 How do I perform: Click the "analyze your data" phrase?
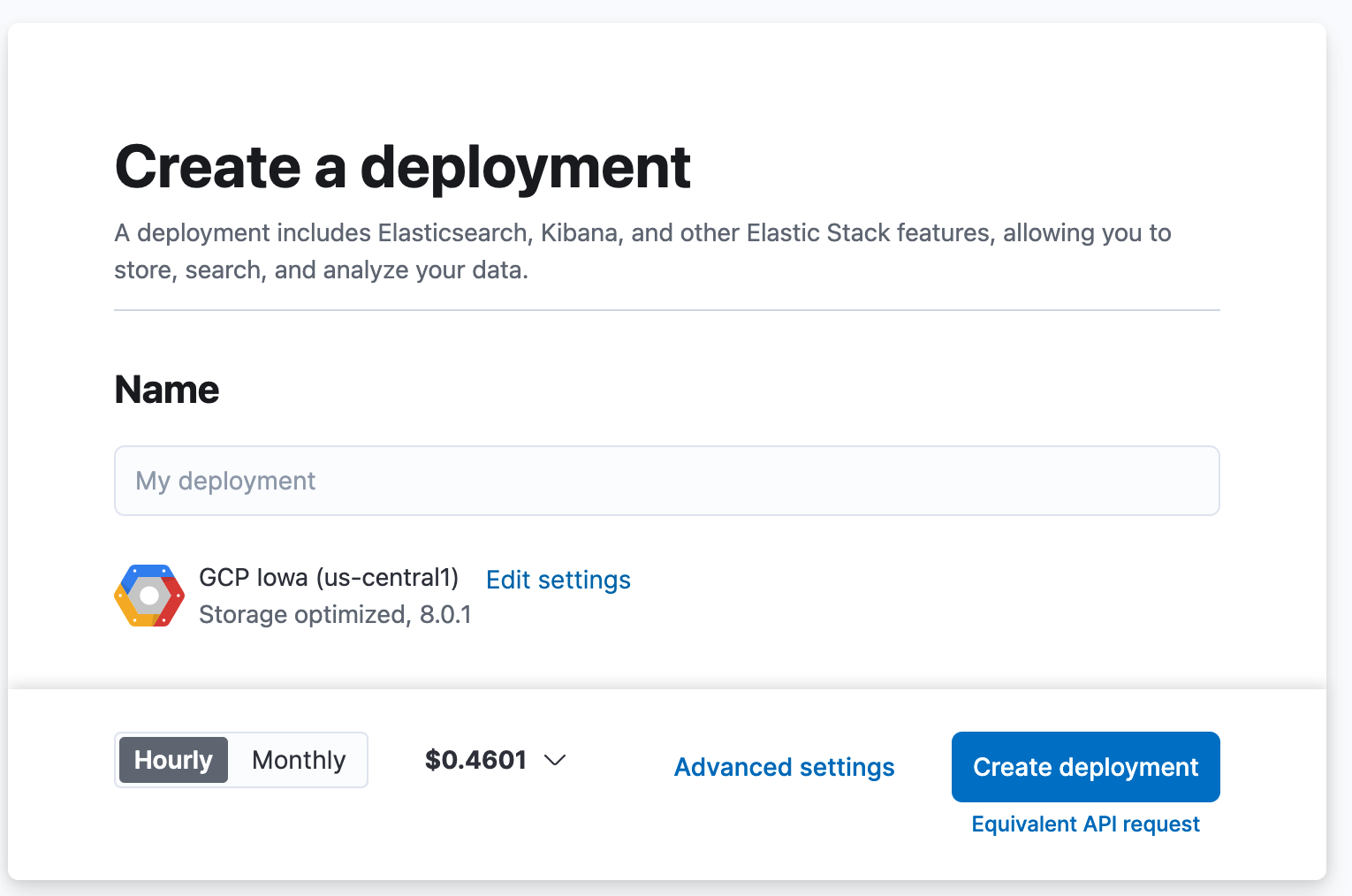tap(424, 270)
